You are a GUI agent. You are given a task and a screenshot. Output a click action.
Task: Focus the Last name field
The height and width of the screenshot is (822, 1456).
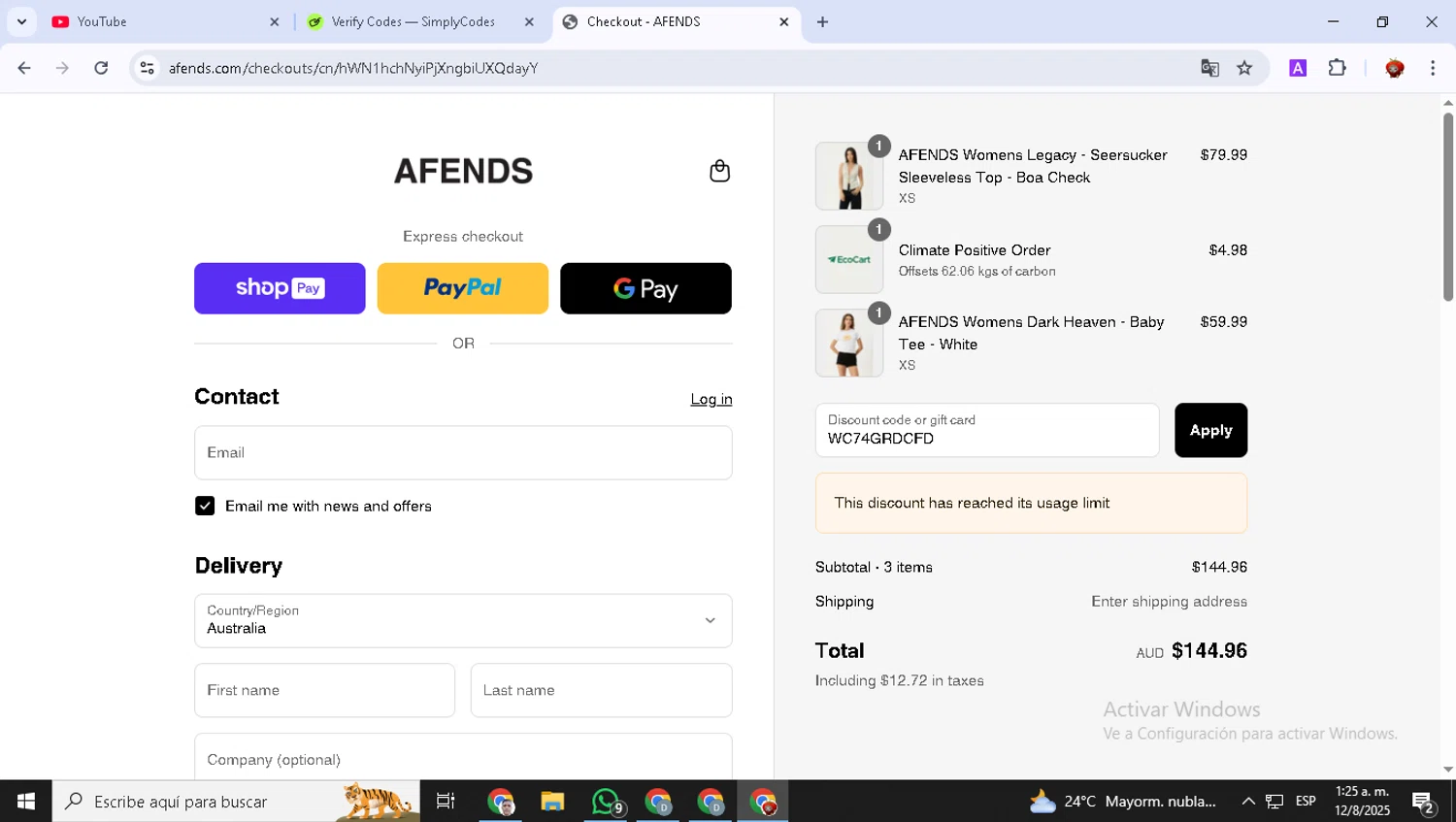coord(602,690)
